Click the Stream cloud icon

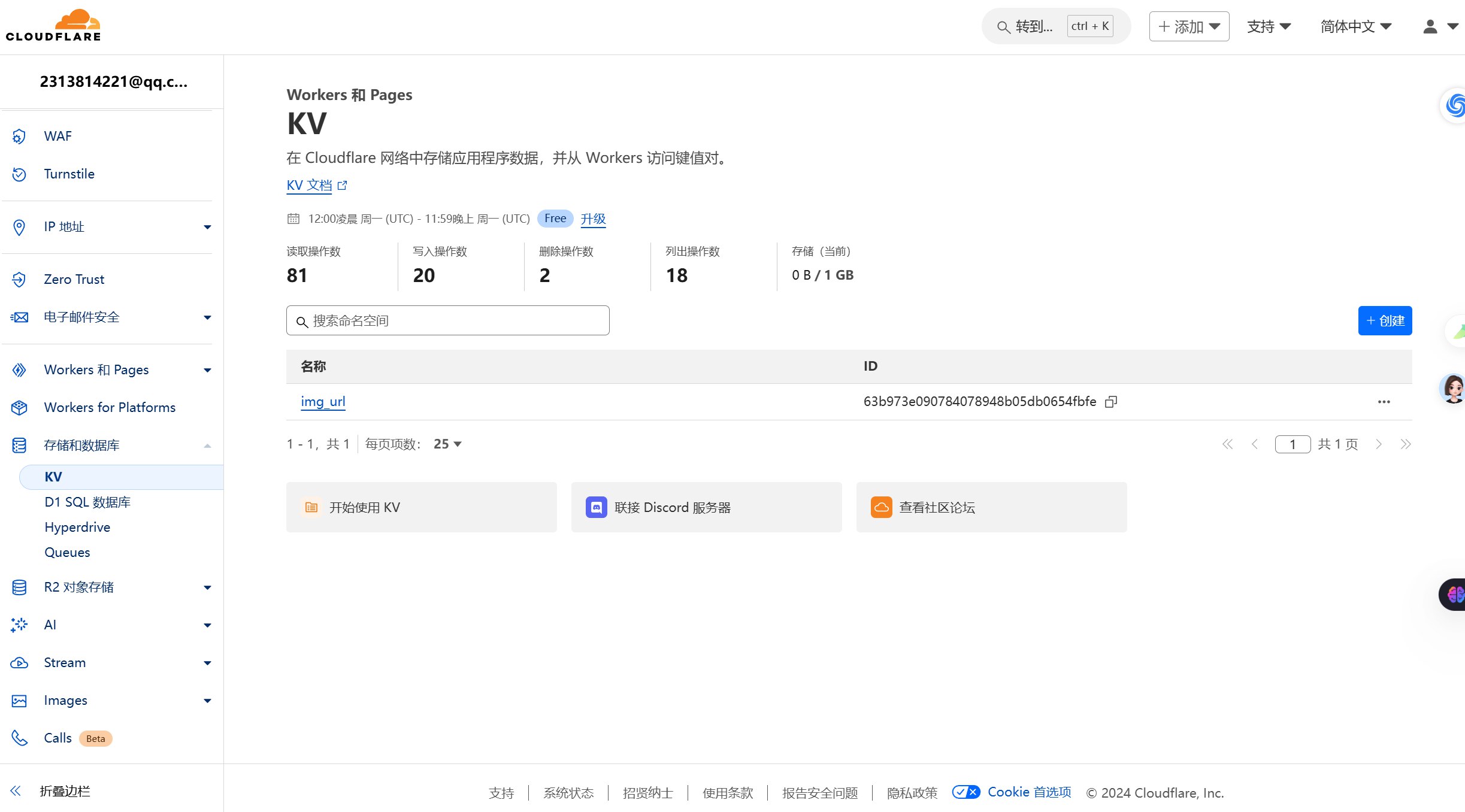[19, 663]
